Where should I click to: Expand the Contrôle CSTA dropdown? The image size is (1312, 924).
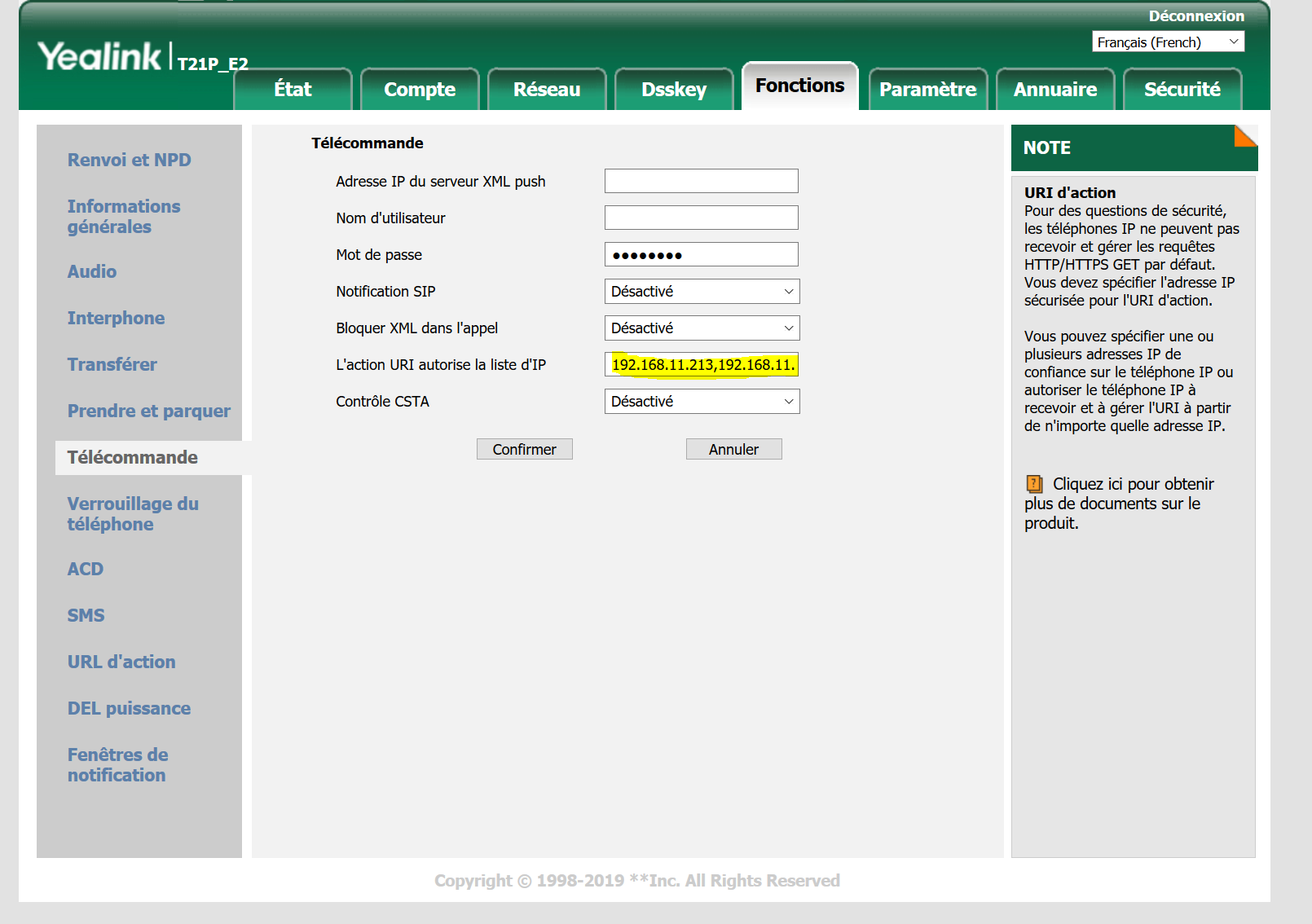[702, 402]
